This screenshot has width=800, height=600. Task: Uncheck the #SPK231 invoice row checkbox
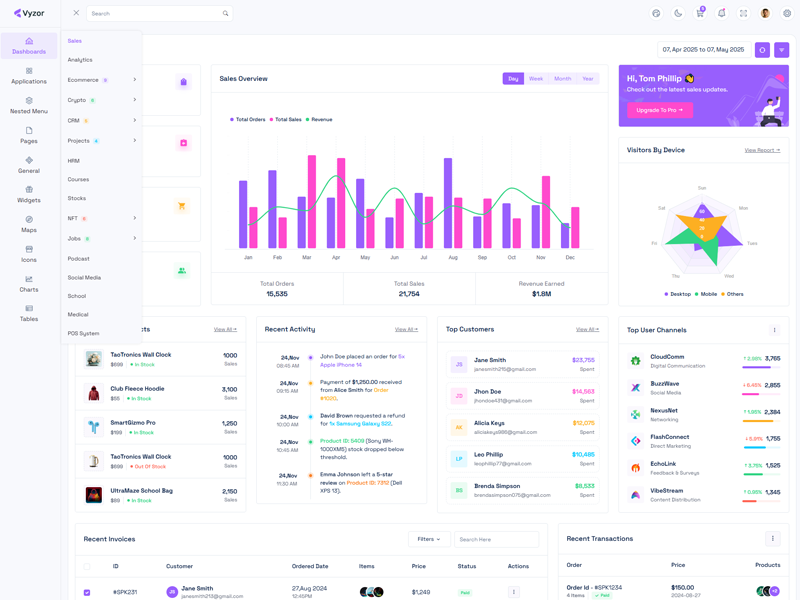(x=87, y=592)
